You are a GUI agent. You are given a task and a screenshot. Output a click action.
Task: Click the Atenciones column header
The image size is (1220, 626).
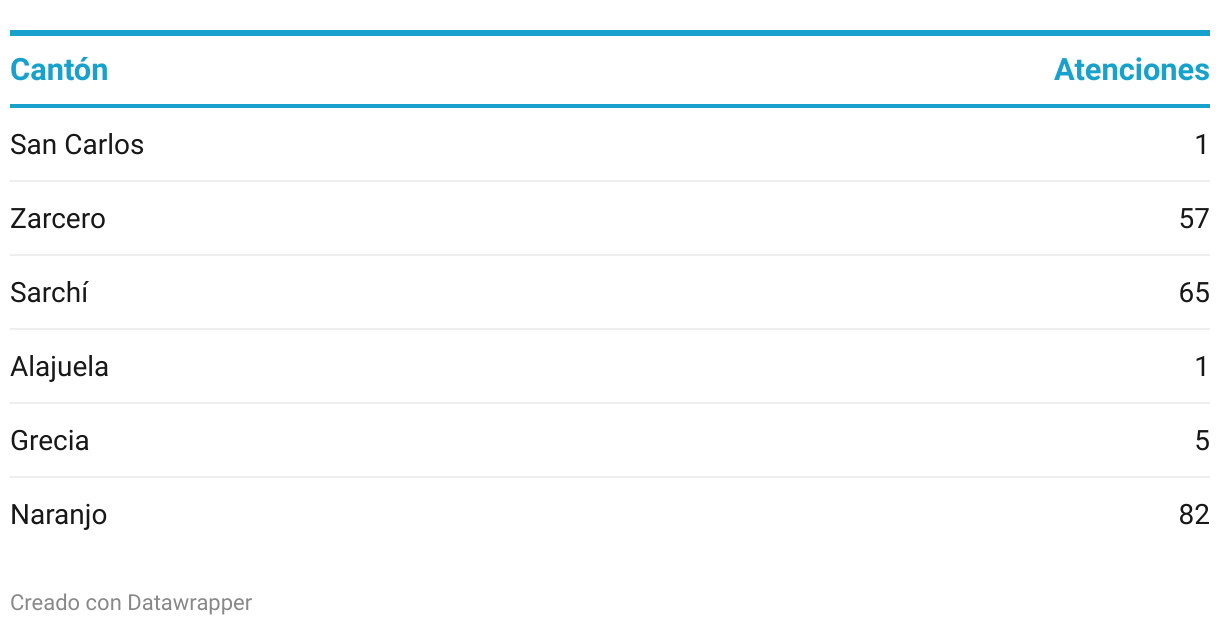[x=1132, y=70]
